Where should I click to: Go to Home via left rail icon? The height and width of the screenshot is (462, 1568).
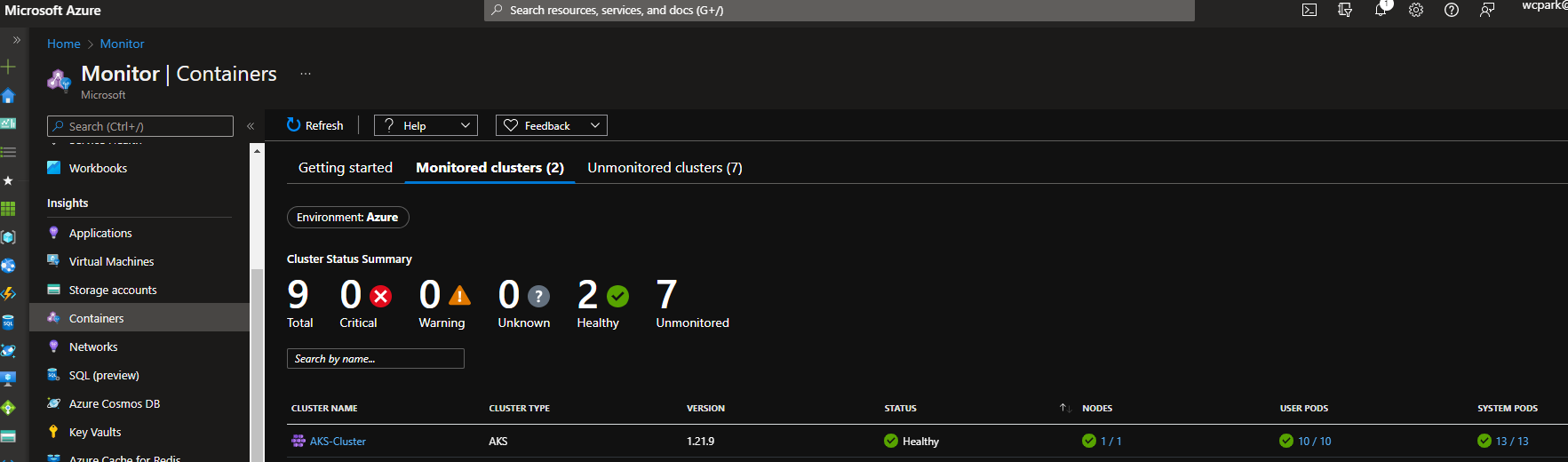pyautogui.click(x=8, y=95)
